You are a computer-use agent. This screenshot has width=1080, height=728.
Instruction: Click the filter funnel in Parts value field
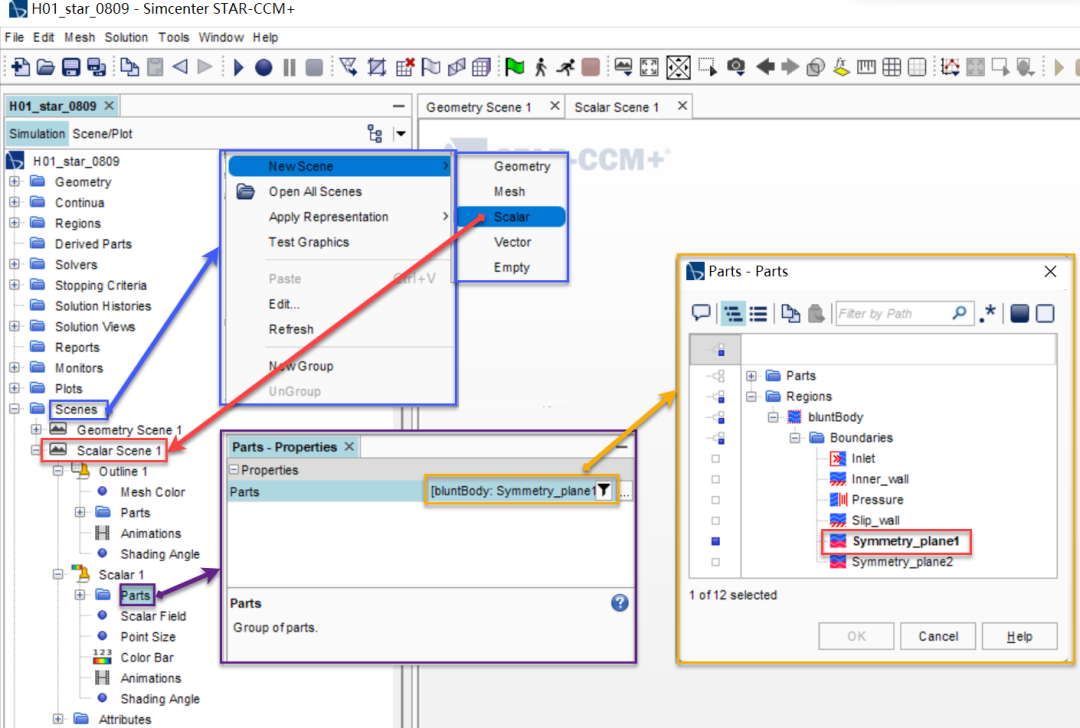click(604, 490)
